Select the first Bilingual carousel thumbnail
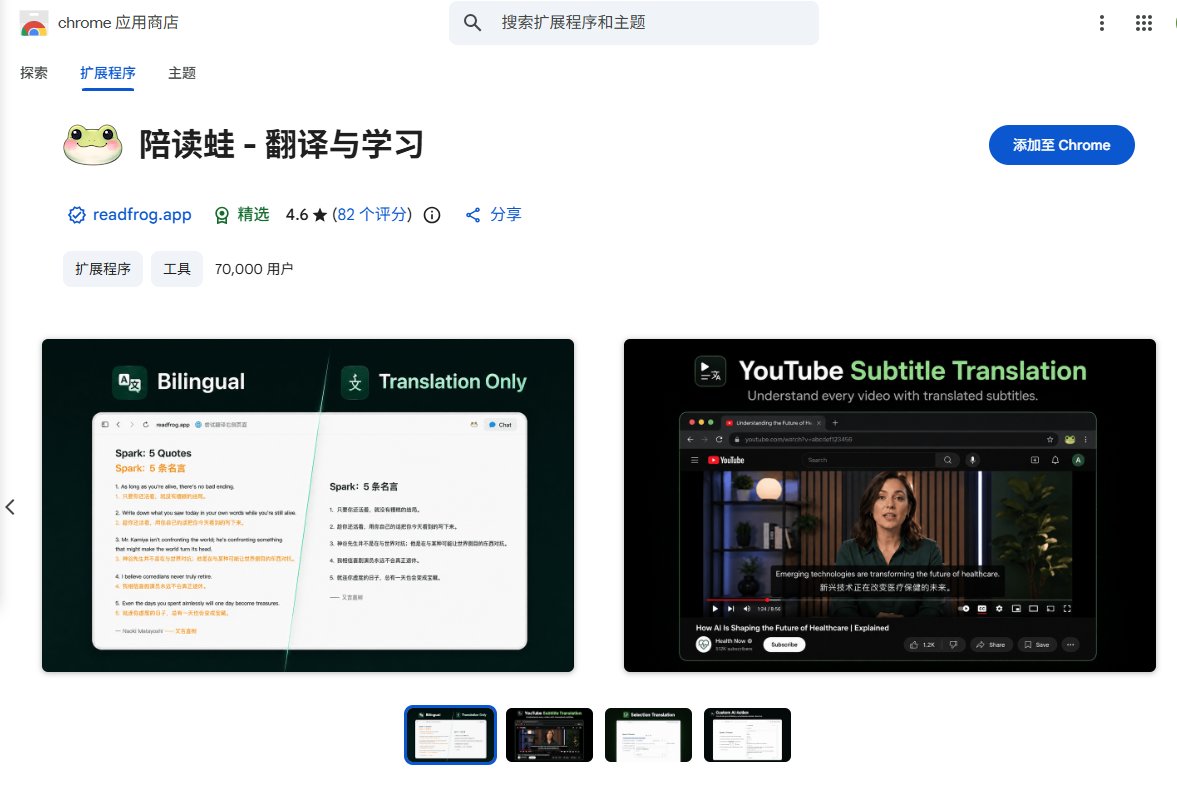This screenshot has height=803, width=1177. point(450,735)
